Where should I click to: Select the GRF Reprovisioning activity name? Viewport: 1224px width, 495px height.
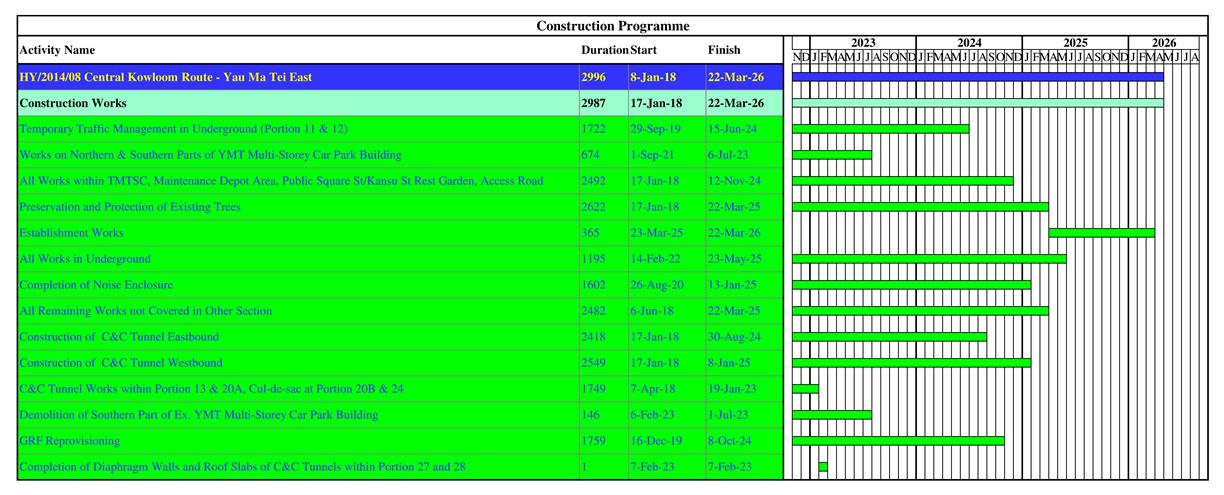pyautogui.click(x=69, y=441)
